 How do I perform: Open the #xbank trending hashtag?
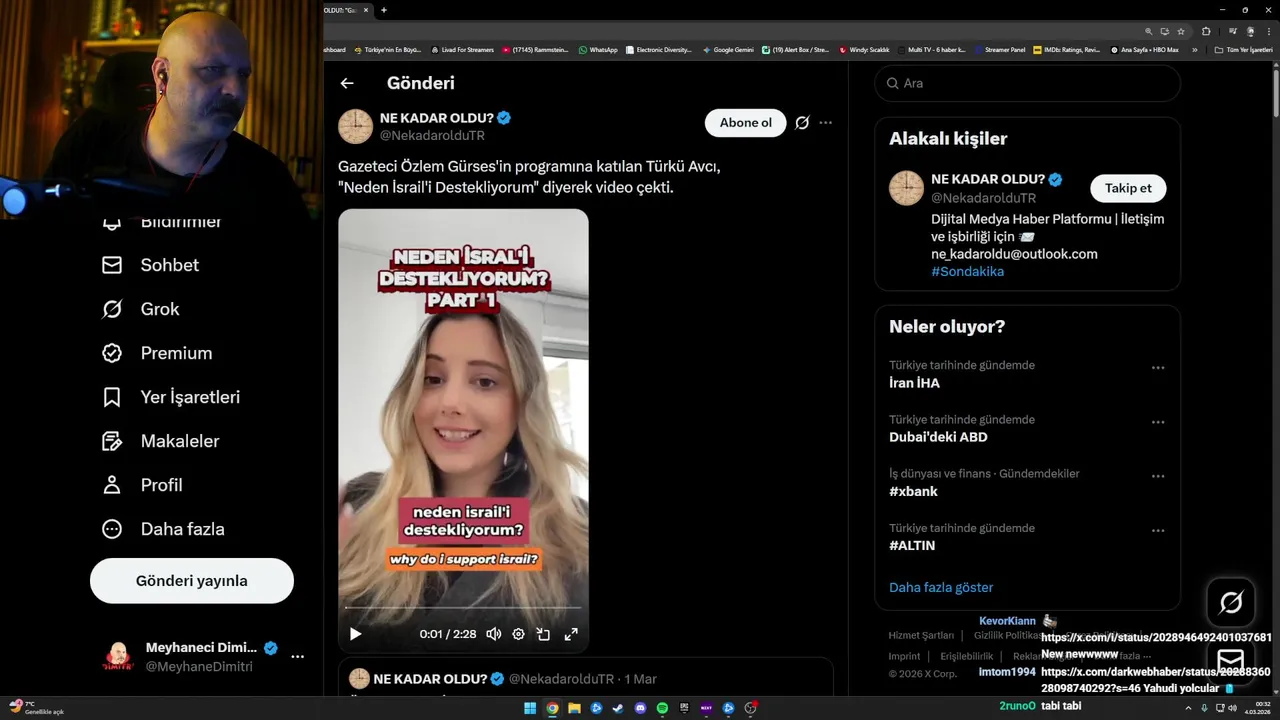coord(913,491)
